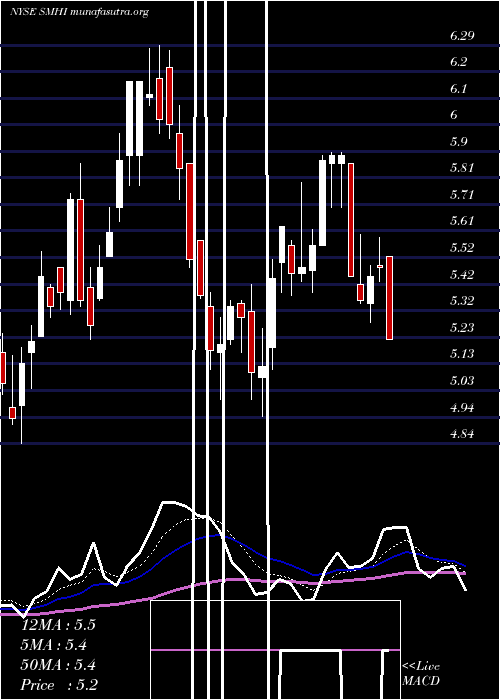Click the 5.52 price axis label
500x700 pixels.
tap(462, 248)
